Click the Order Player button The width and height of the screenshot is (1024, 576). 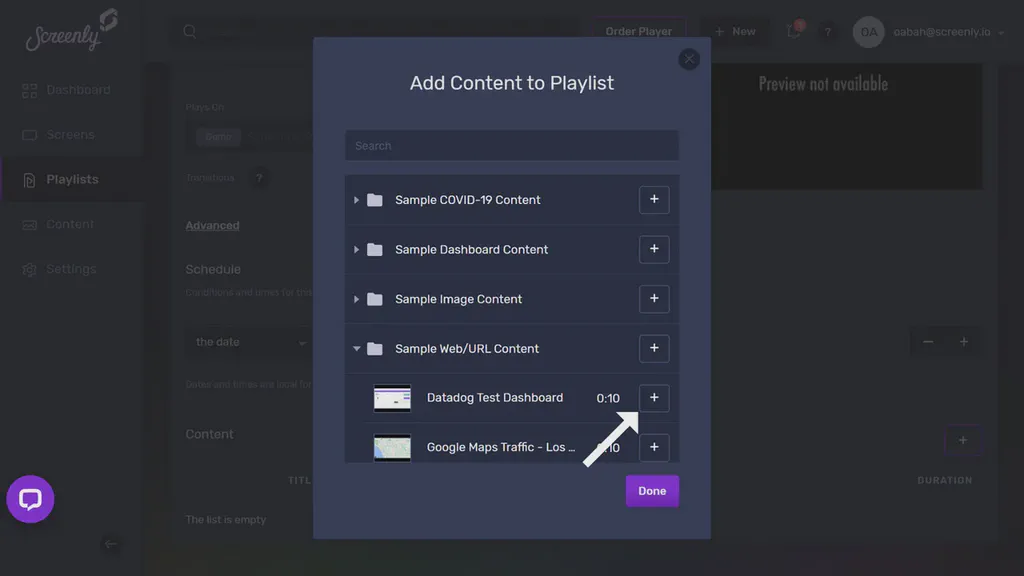638,31
